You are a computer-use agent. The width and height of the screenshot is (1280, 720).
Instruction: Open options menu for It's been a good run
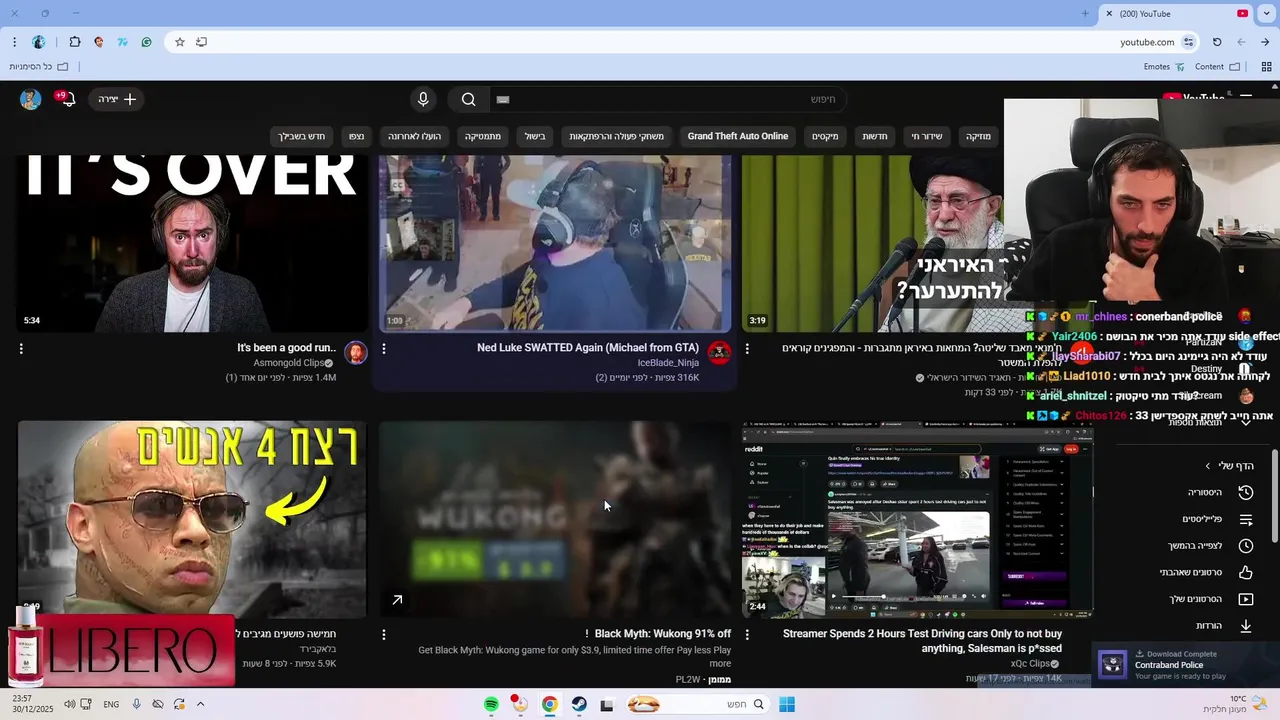click(21, 349)
